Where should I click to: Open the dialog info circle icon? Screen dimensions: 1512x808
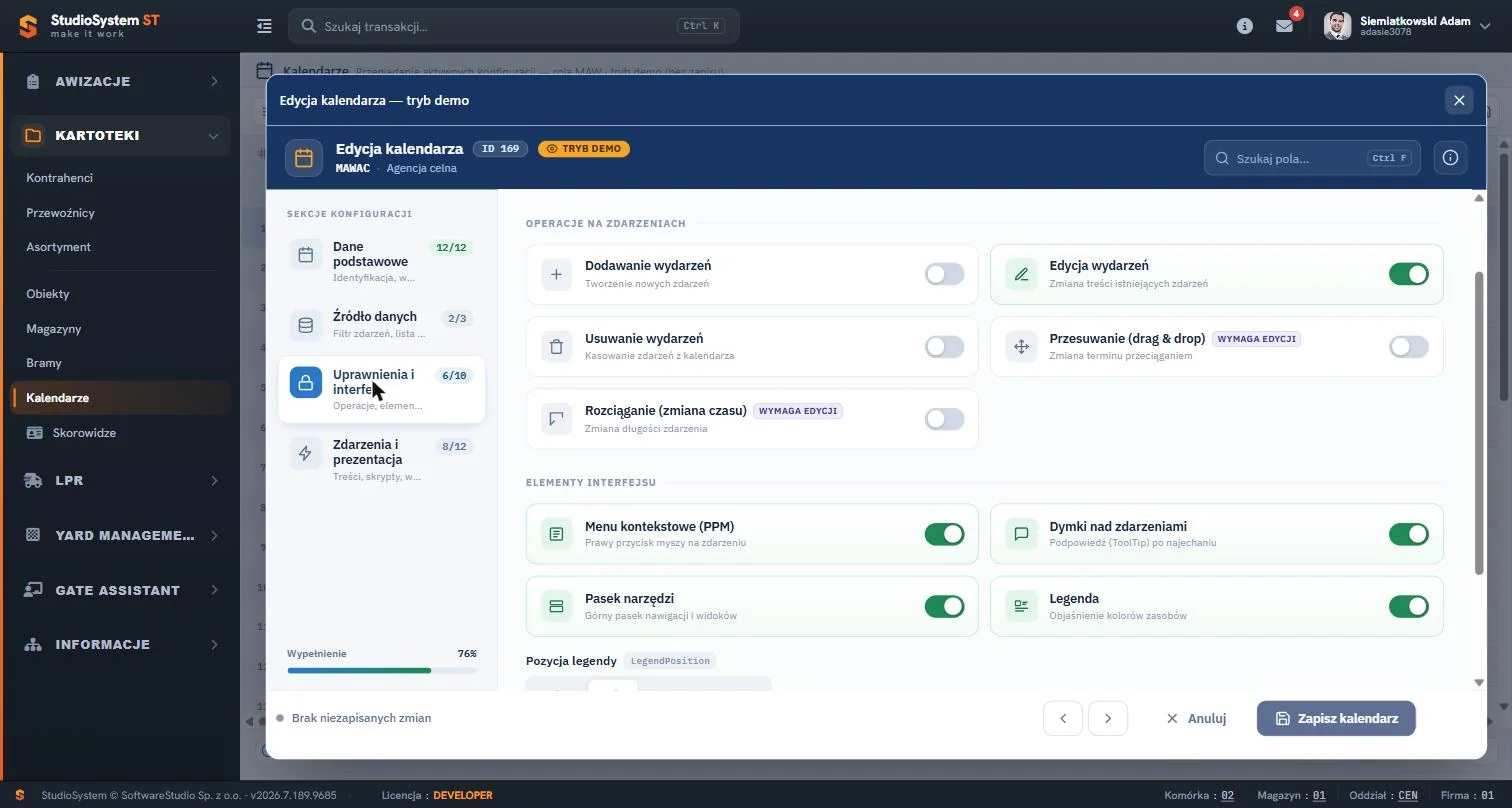pos(1450,158)
